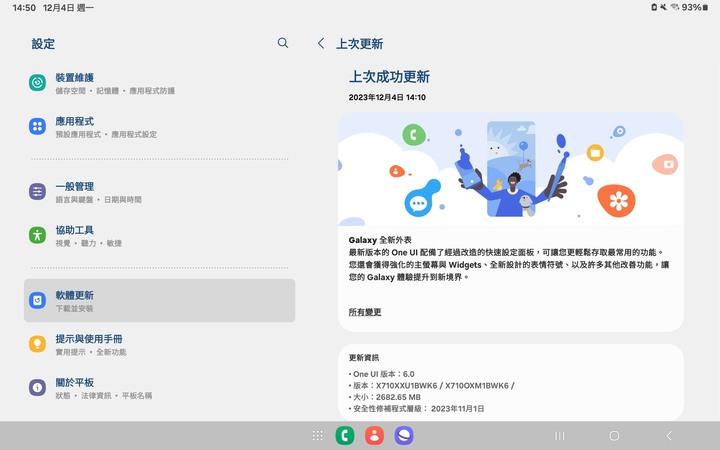720x450 pixels.
Task: Launch Samsung Internet browser in taskbar
Action: pyautogui.click(x=404, y=436)
